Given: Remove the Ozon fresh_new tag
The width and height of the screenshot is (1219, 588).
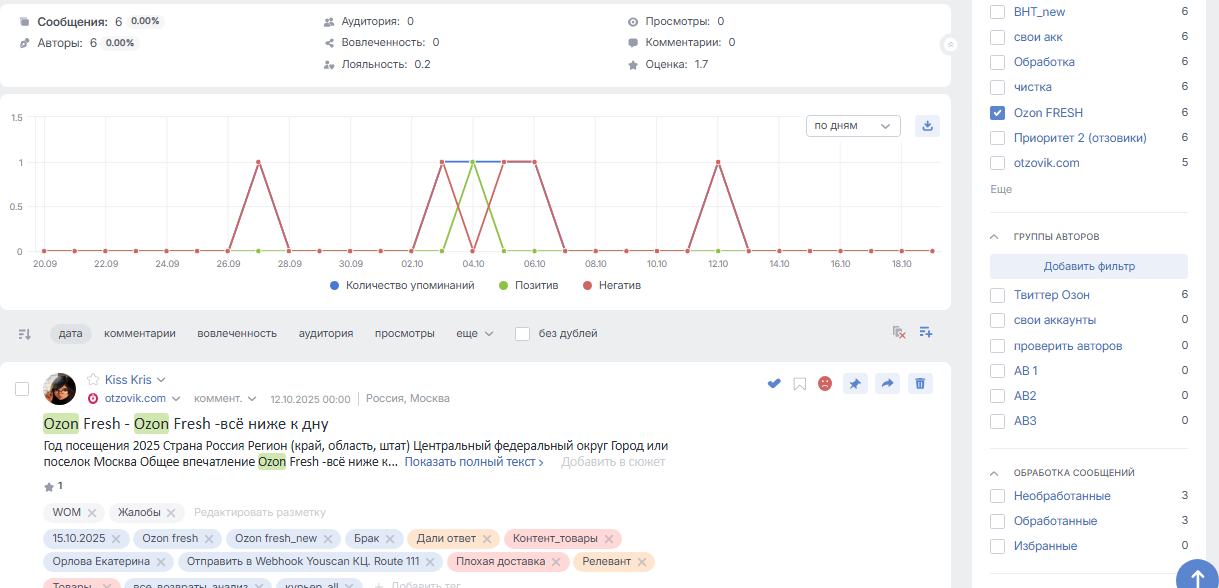Looking at the screenshot, I should (x=328, y=538).
